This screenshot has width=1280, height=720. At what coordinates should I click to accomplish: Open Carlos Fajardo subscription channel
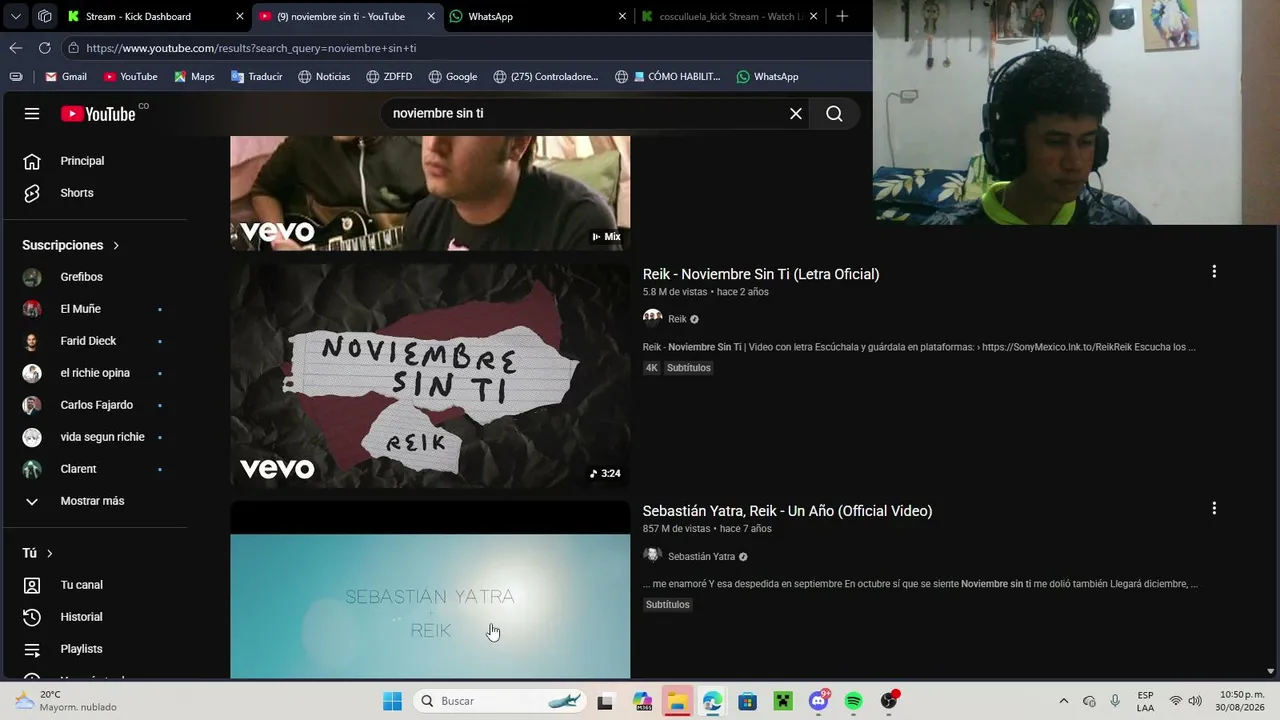point(95,405)
